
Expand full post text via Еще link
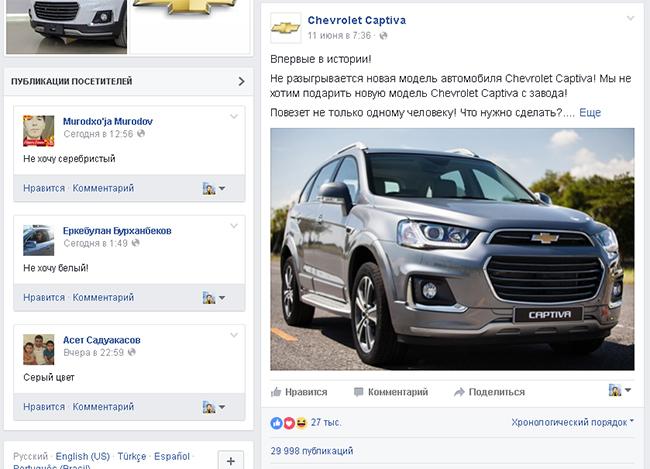[590, 112]
